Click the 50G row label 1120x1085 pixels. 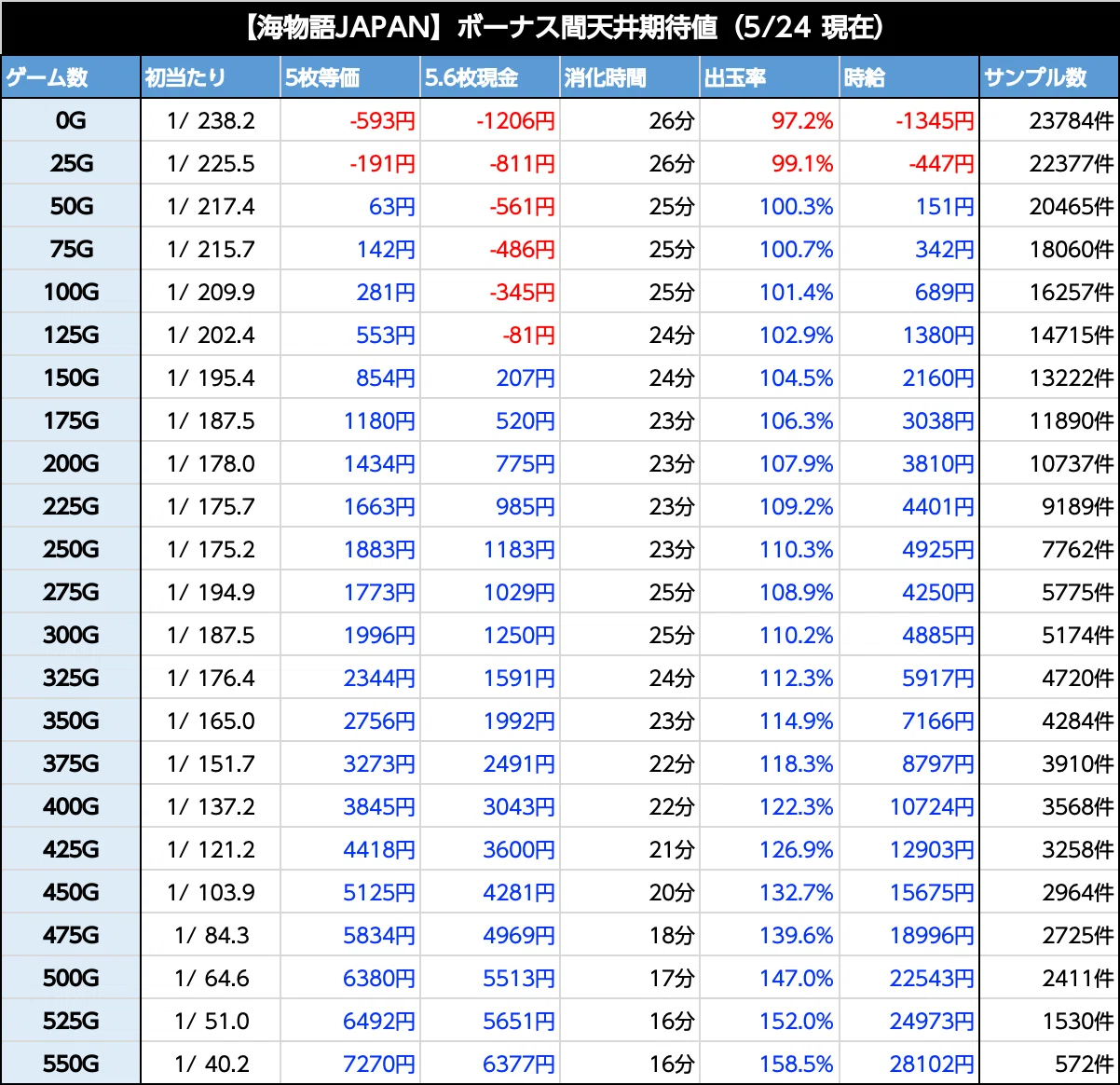(71, 206)
